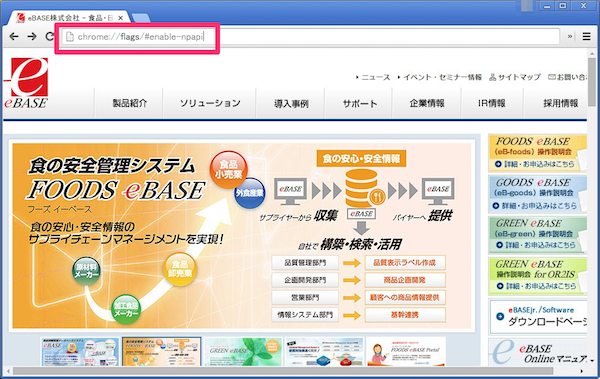
Task: Open the Chrome hamburger menu
Action: tap(586, 36)
